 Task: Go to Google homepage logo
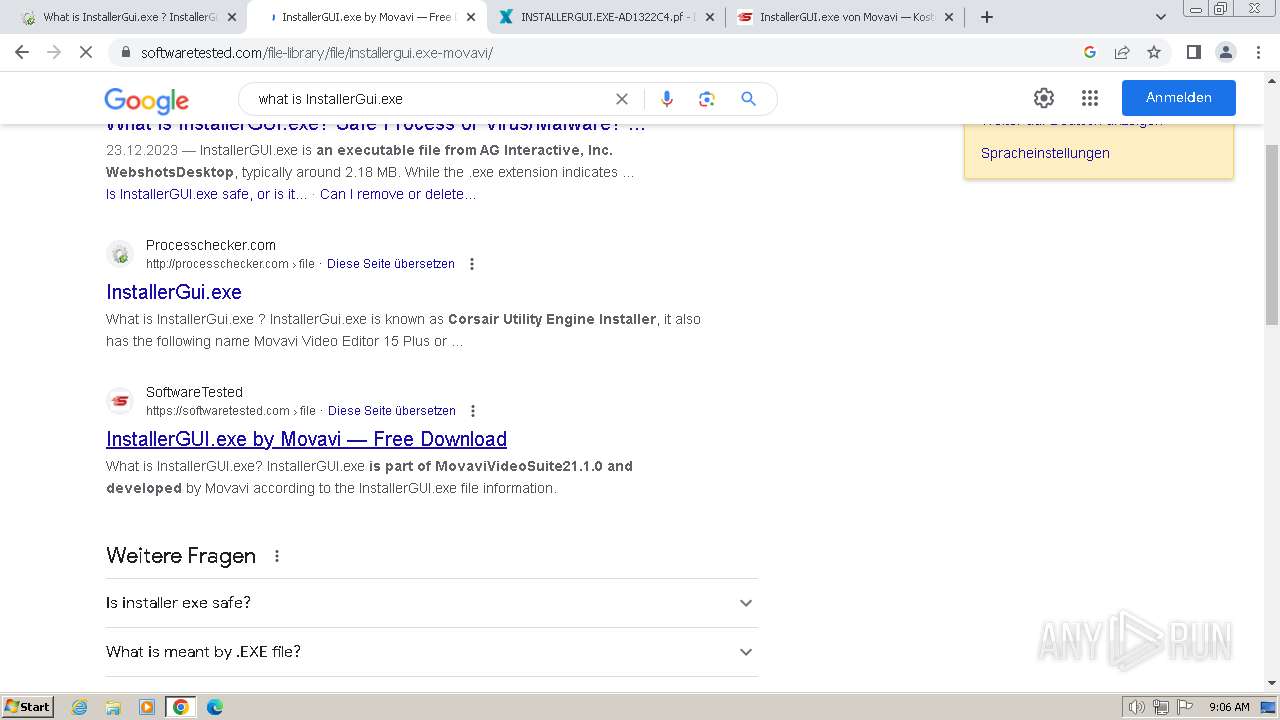pos(146,100)
